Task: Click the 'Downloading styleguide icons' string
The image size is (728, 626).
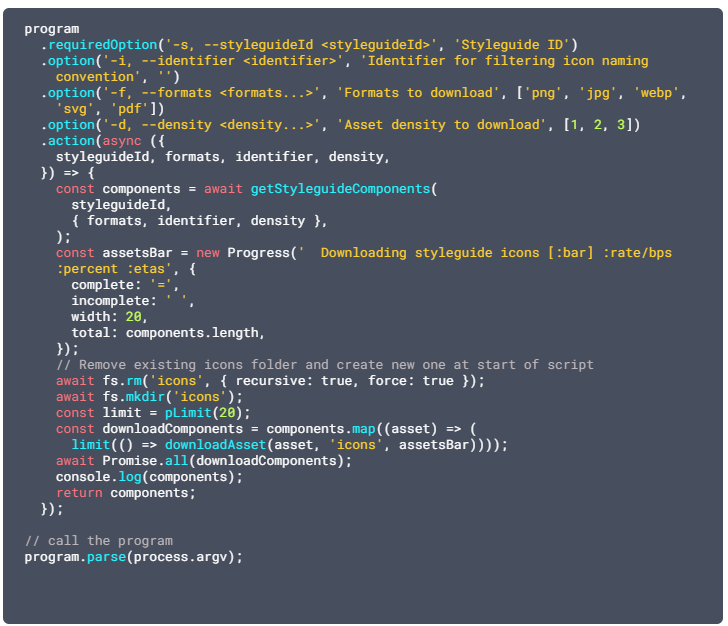Action: (x=430, y=253)
